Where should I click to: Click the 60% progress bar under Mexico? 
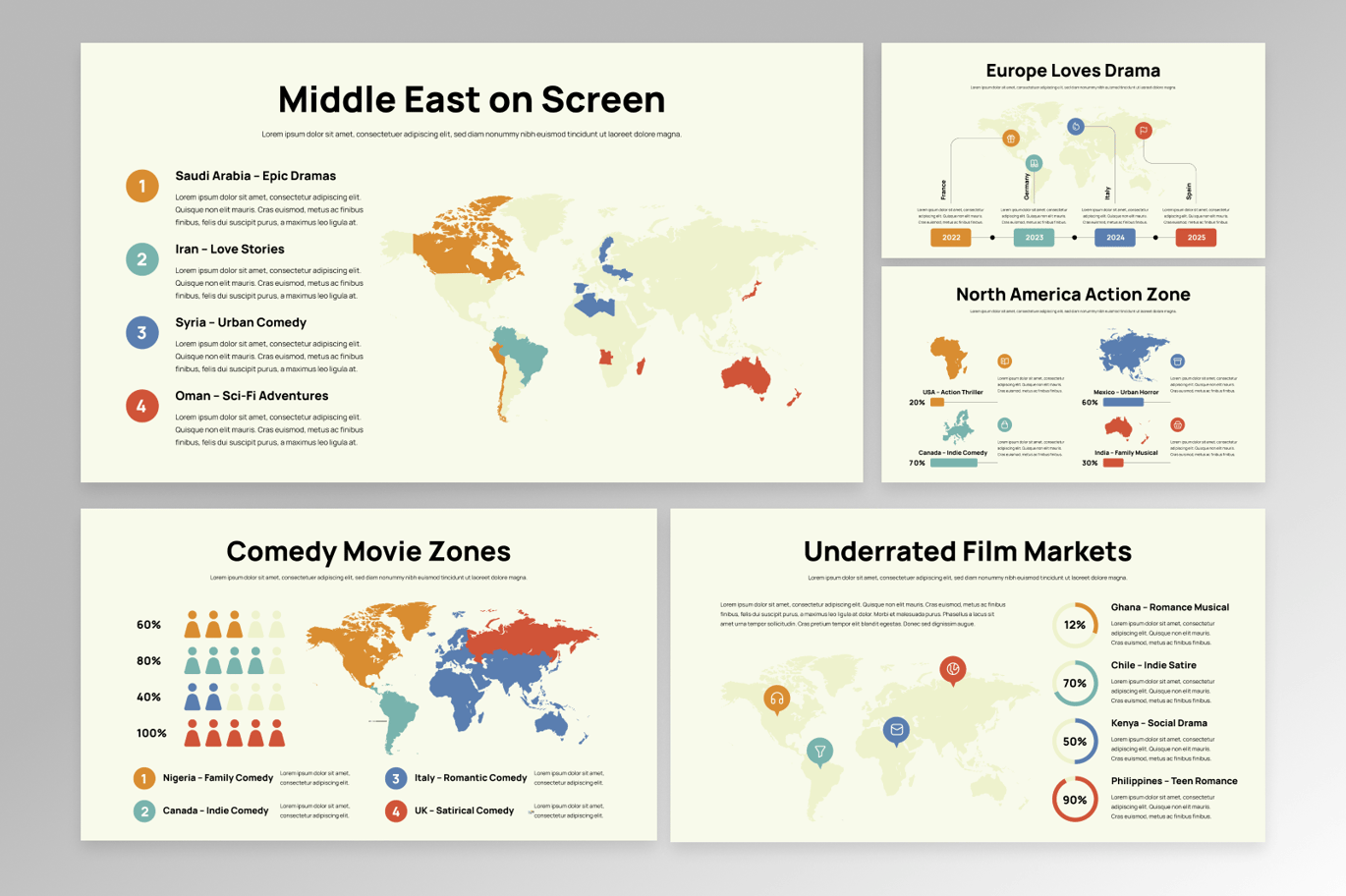1123,402
